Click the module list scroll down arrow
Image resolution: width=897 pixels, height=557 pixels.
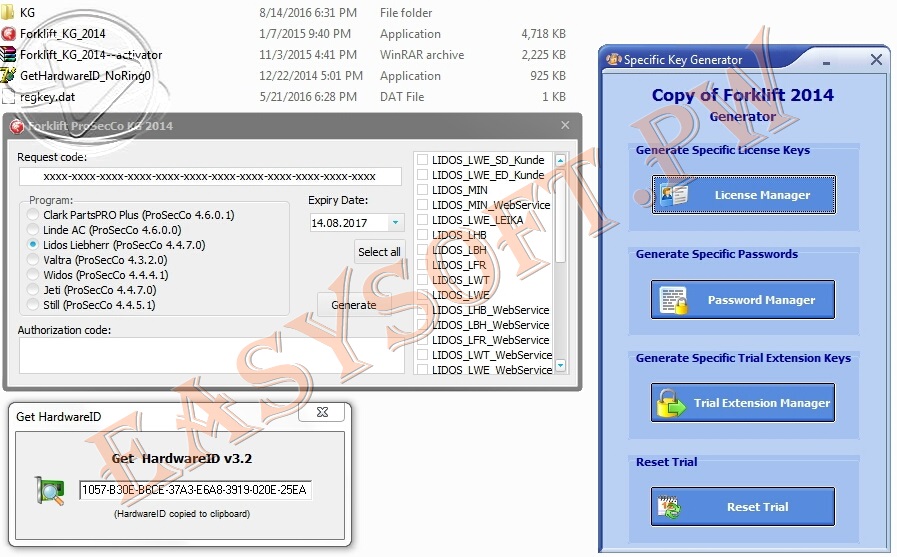pyautogui.click(x=561, y=365)
